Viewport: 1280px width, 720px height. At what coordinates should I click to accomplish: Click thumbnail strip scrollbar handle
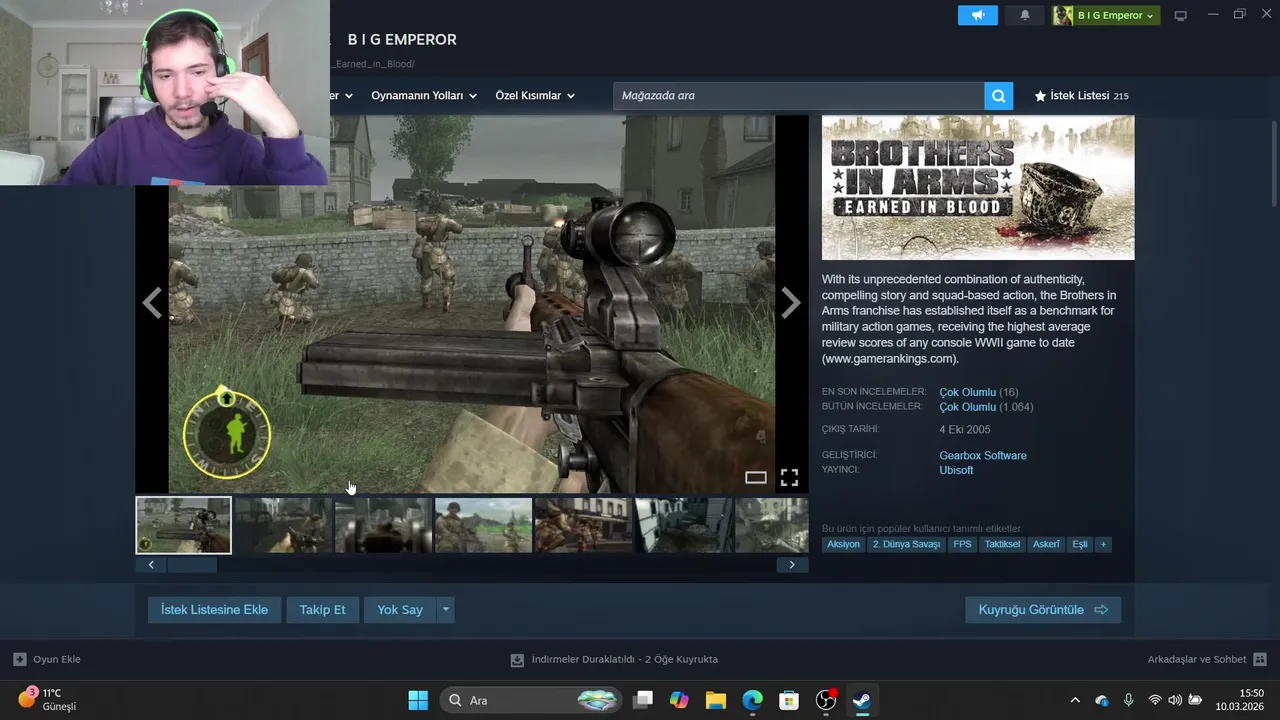(191, 565)
